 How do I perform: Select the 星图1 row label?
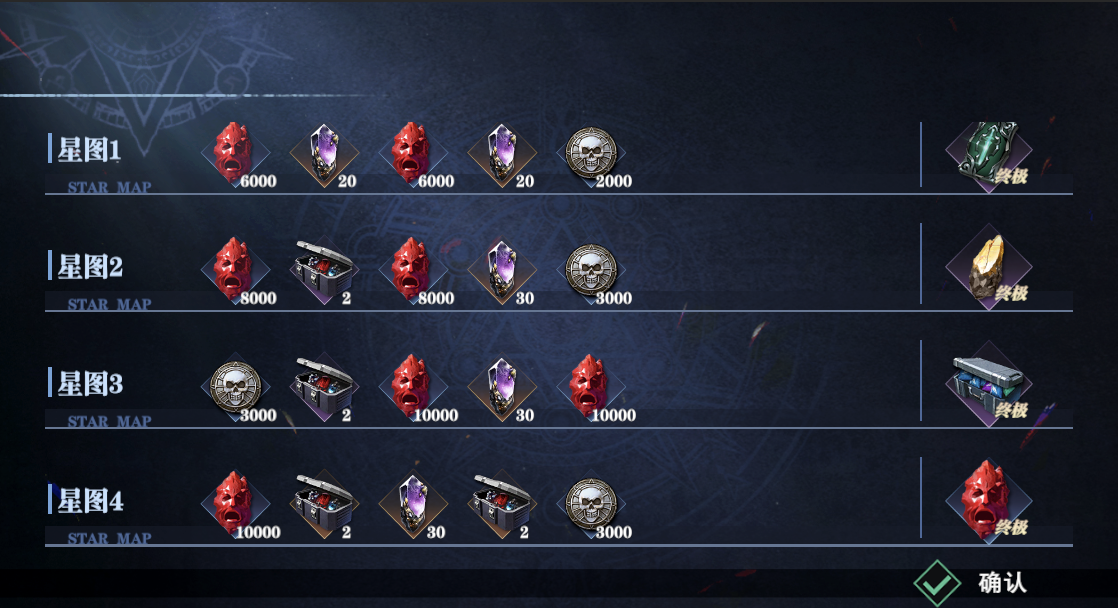tap(89, 150)
